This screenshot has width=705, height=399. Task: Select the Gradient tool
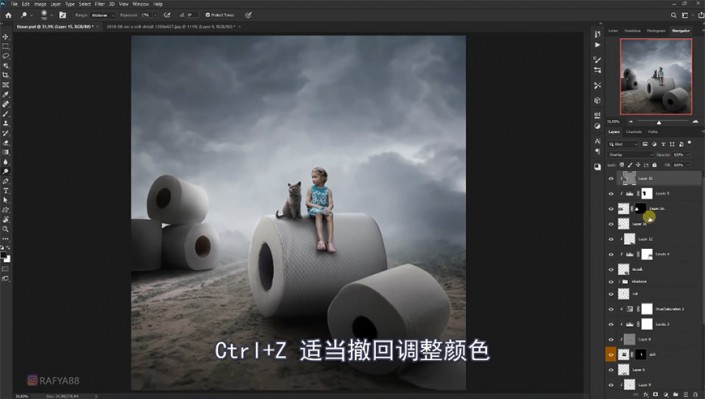5,152
